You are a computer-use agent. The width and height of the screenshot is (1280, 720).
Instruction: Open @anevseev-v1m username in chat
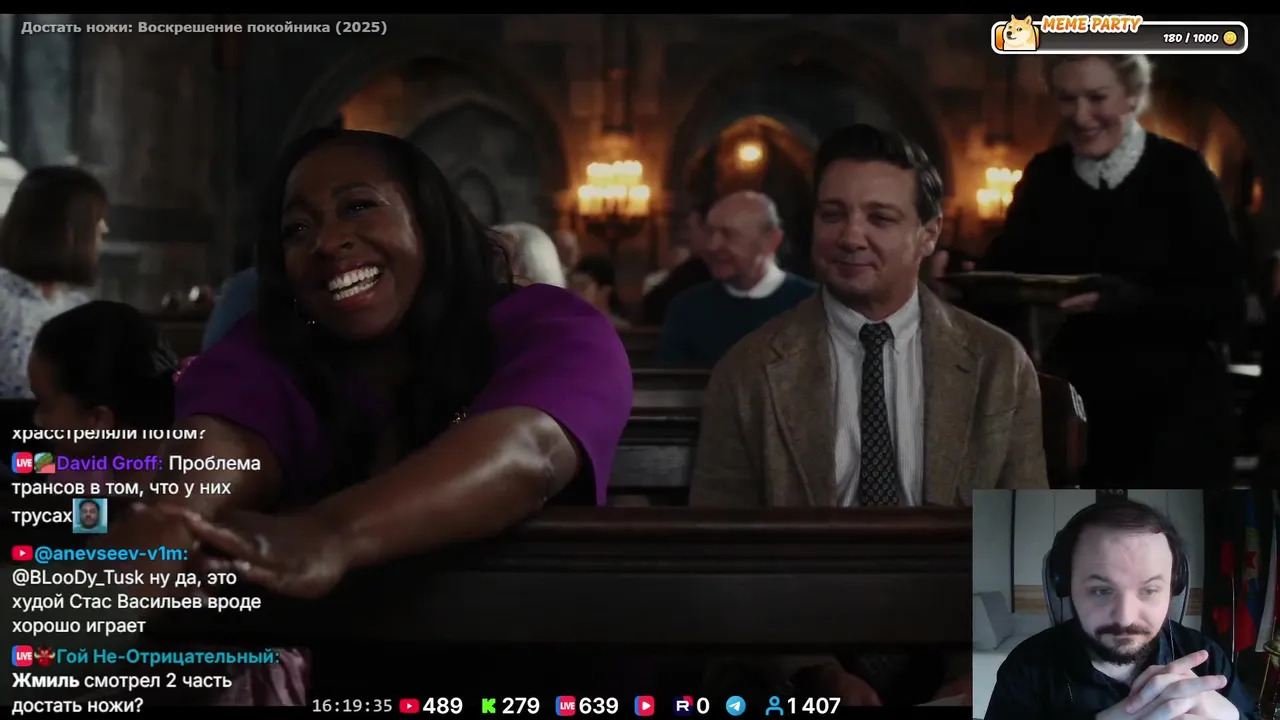pyautogui.click(x=111, y=553)
